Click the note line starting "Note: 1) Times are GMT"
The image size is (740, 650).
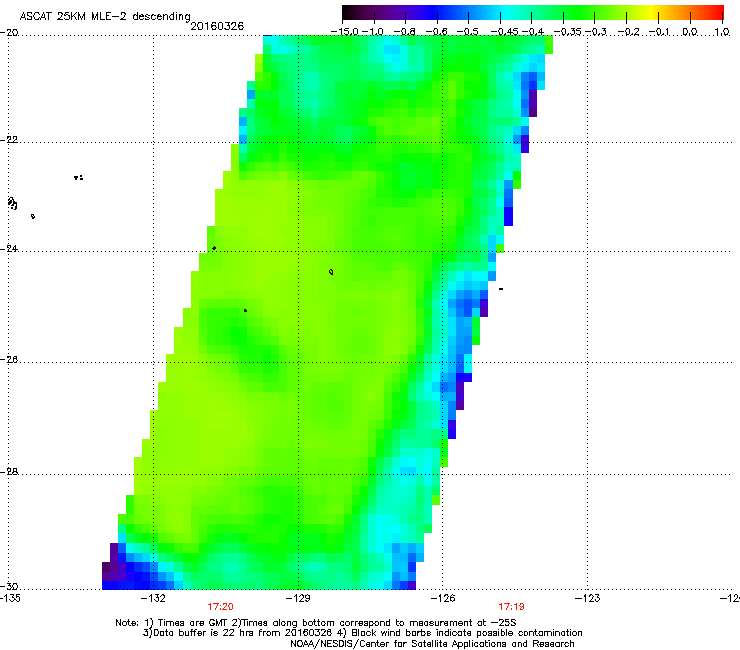coord(316,623)
